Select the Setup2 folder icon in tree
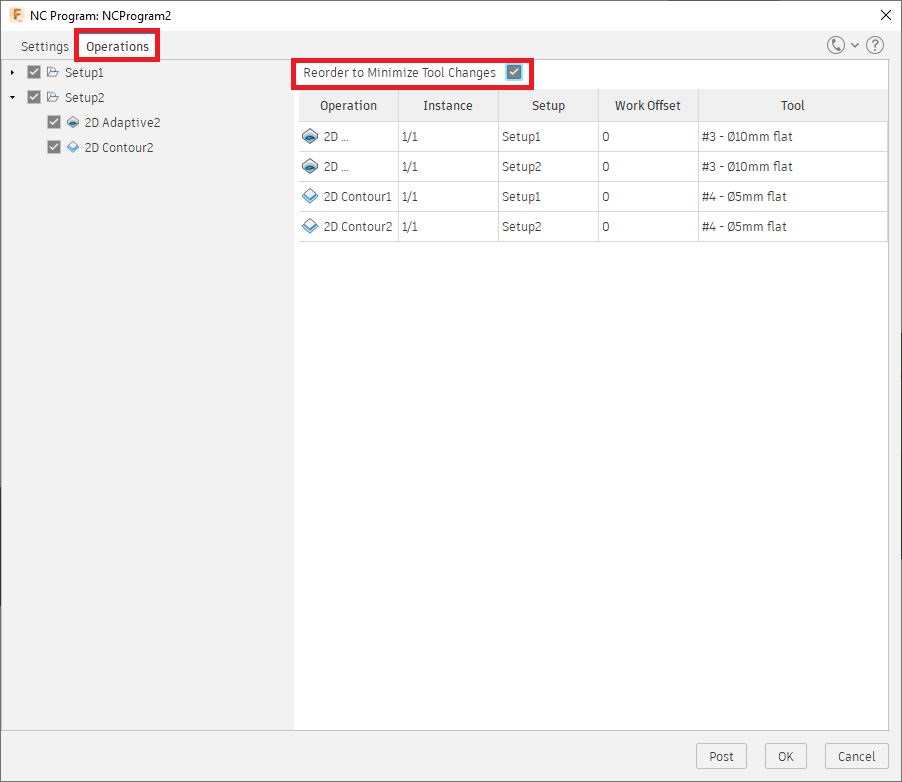 pyautogui.click(x=51, y=97)
